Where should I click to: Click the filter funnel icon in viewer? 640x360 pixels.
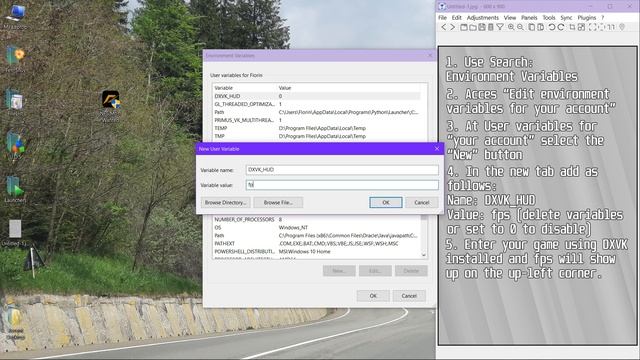(x=500, y=27)
